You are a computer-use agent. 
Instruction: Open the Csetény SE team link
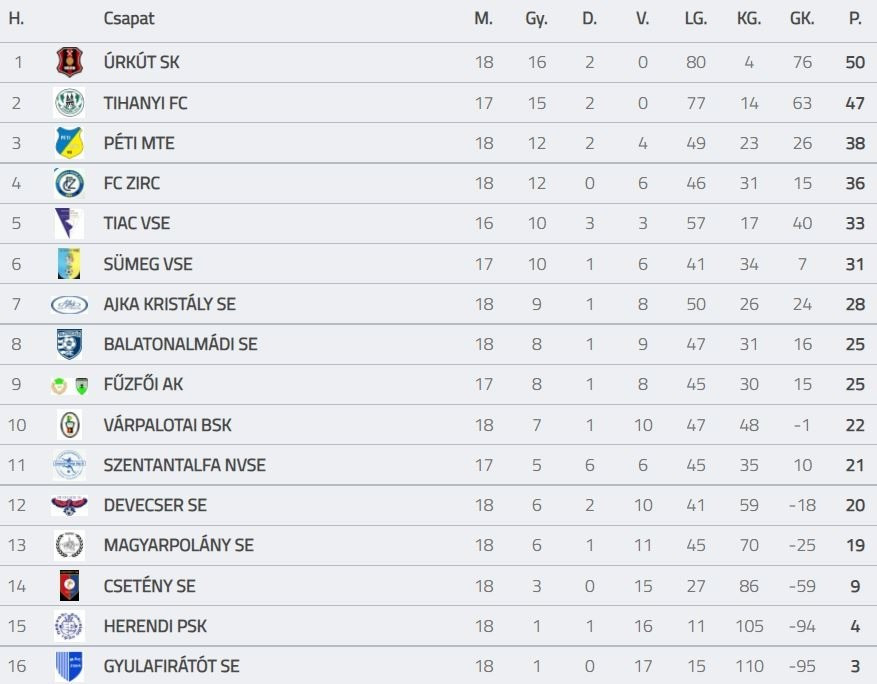tap(149, 586)
